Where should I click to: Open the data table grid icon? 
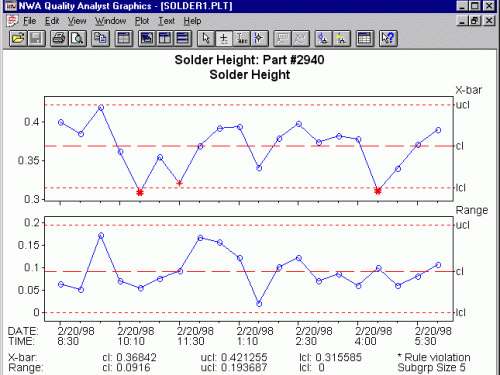pyautogui.click(x=364, y=38)
